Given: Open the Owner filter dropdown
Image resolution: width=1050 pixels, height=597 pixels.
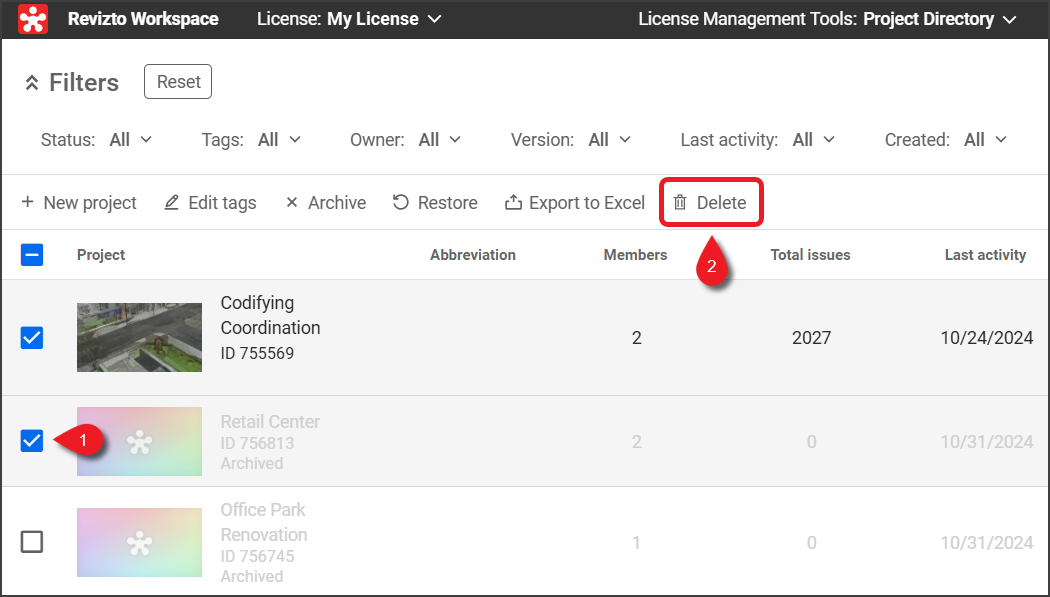Looking at the screenshot, I should 439,140.
